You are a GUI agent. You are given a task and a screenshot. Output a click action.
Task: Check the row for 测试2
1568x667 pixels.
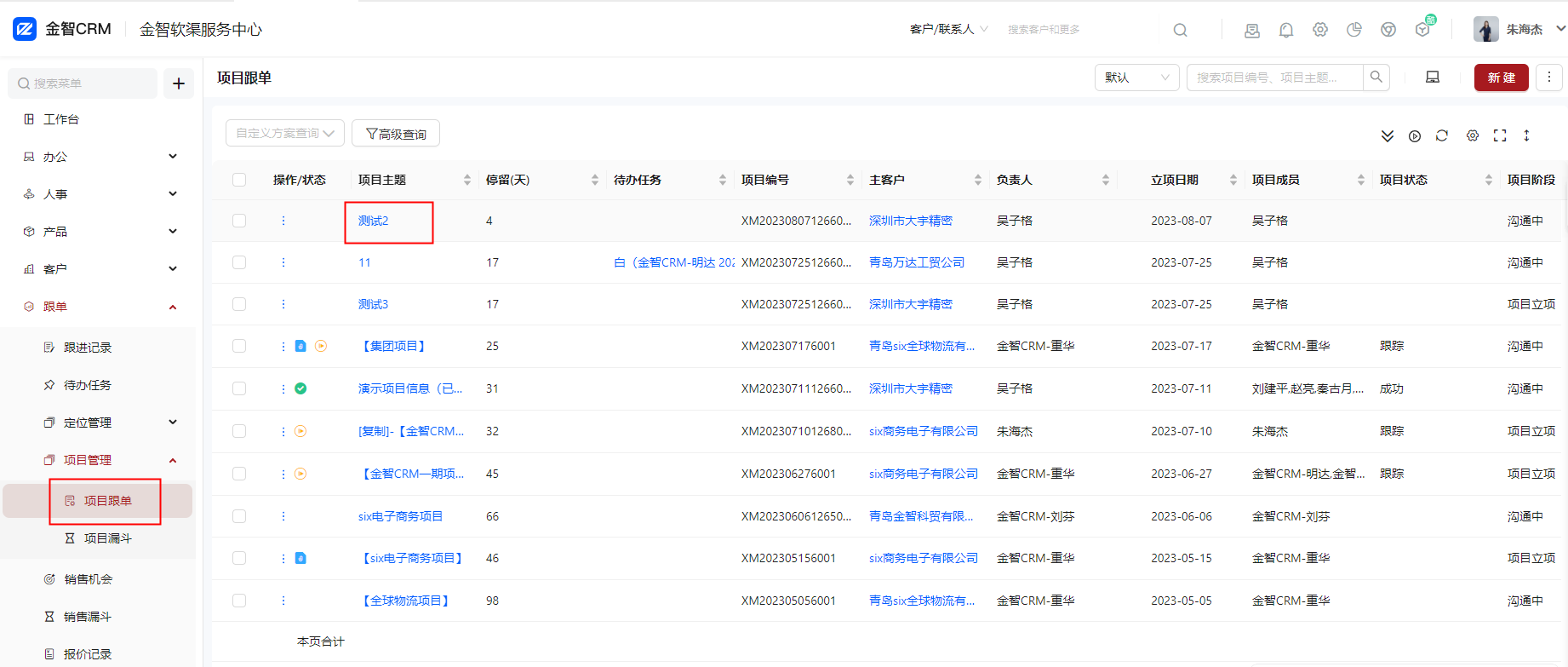coord(239,221)
